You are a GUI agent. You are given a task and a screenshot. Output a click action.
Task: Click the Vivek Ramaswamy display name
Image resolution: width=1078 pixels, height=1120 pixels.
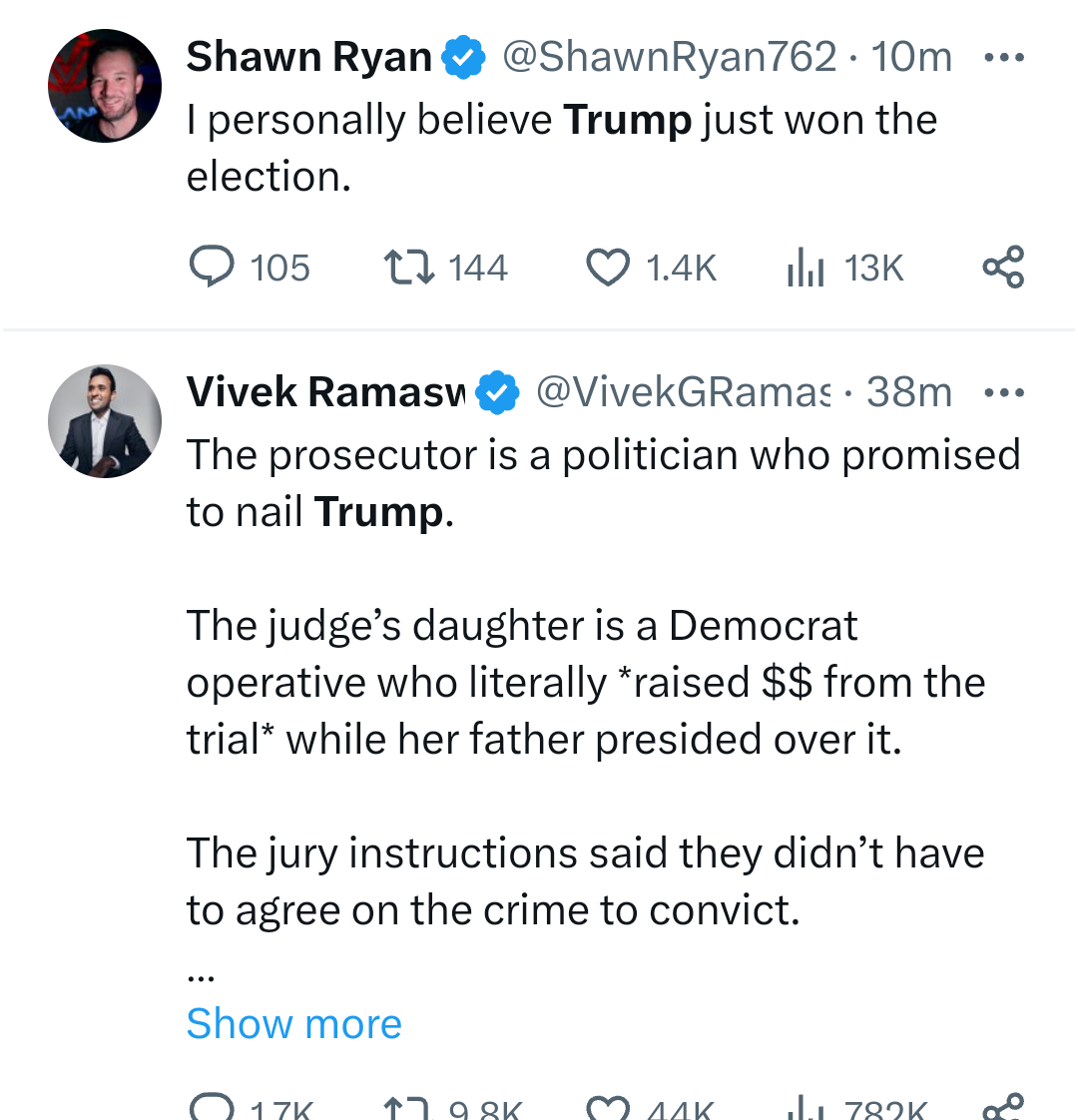[x=325, y=392]
